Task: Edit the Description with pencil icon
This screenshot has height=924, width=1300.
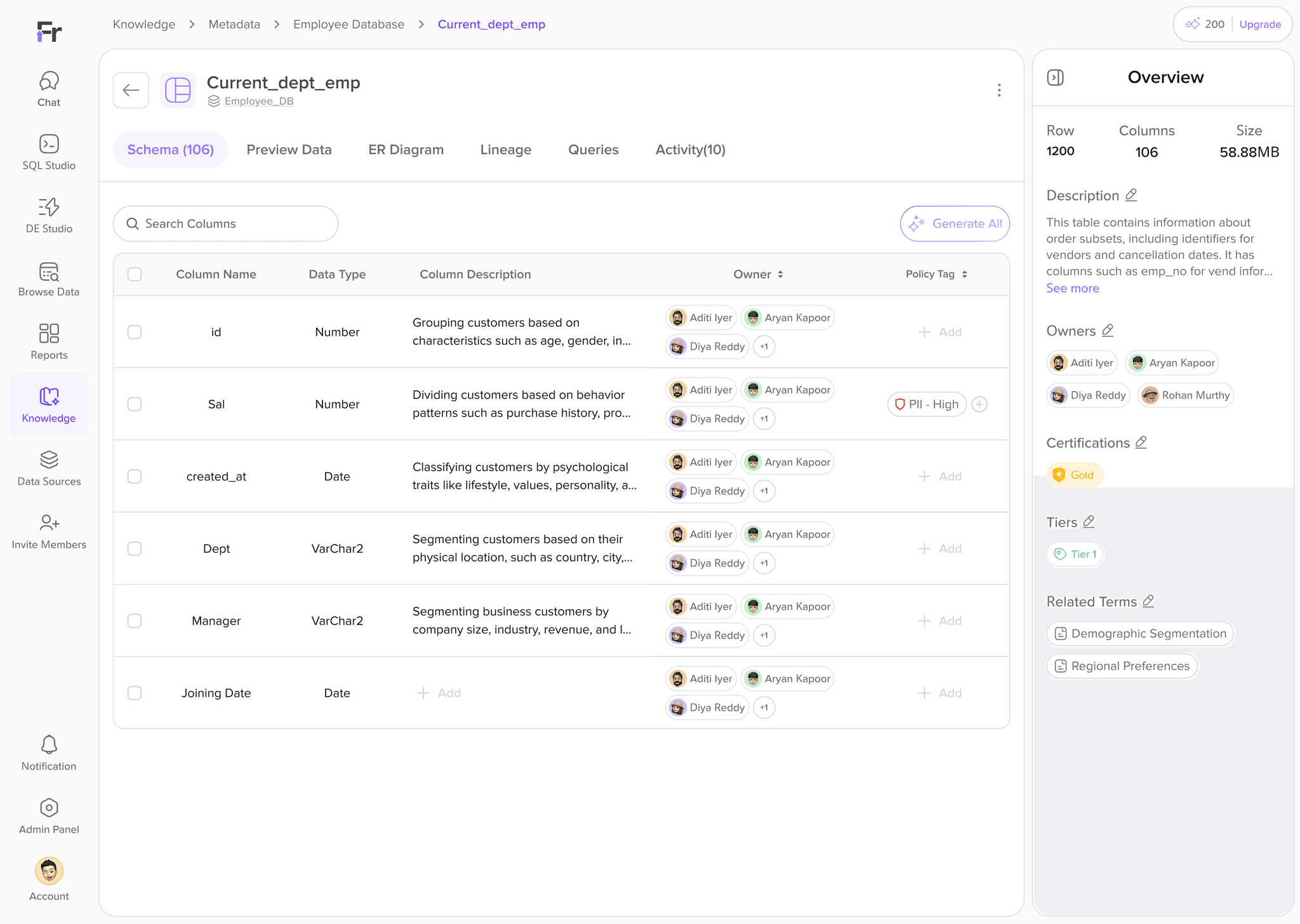Action: [1131, 195]
